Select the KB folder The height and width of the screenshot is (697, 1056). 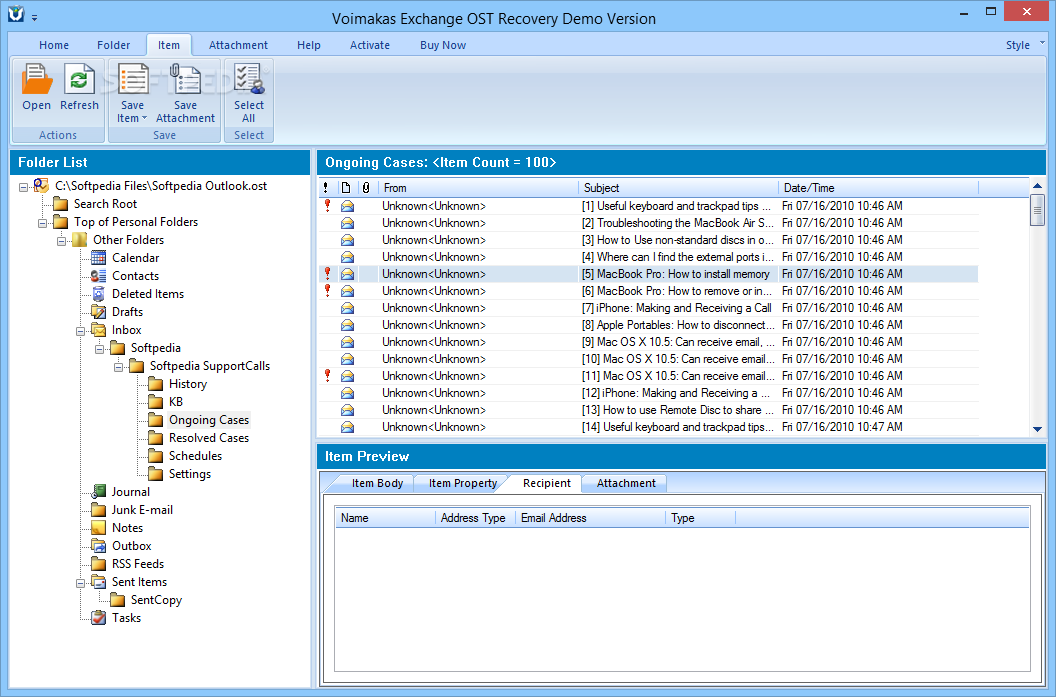tap(176, 402)
